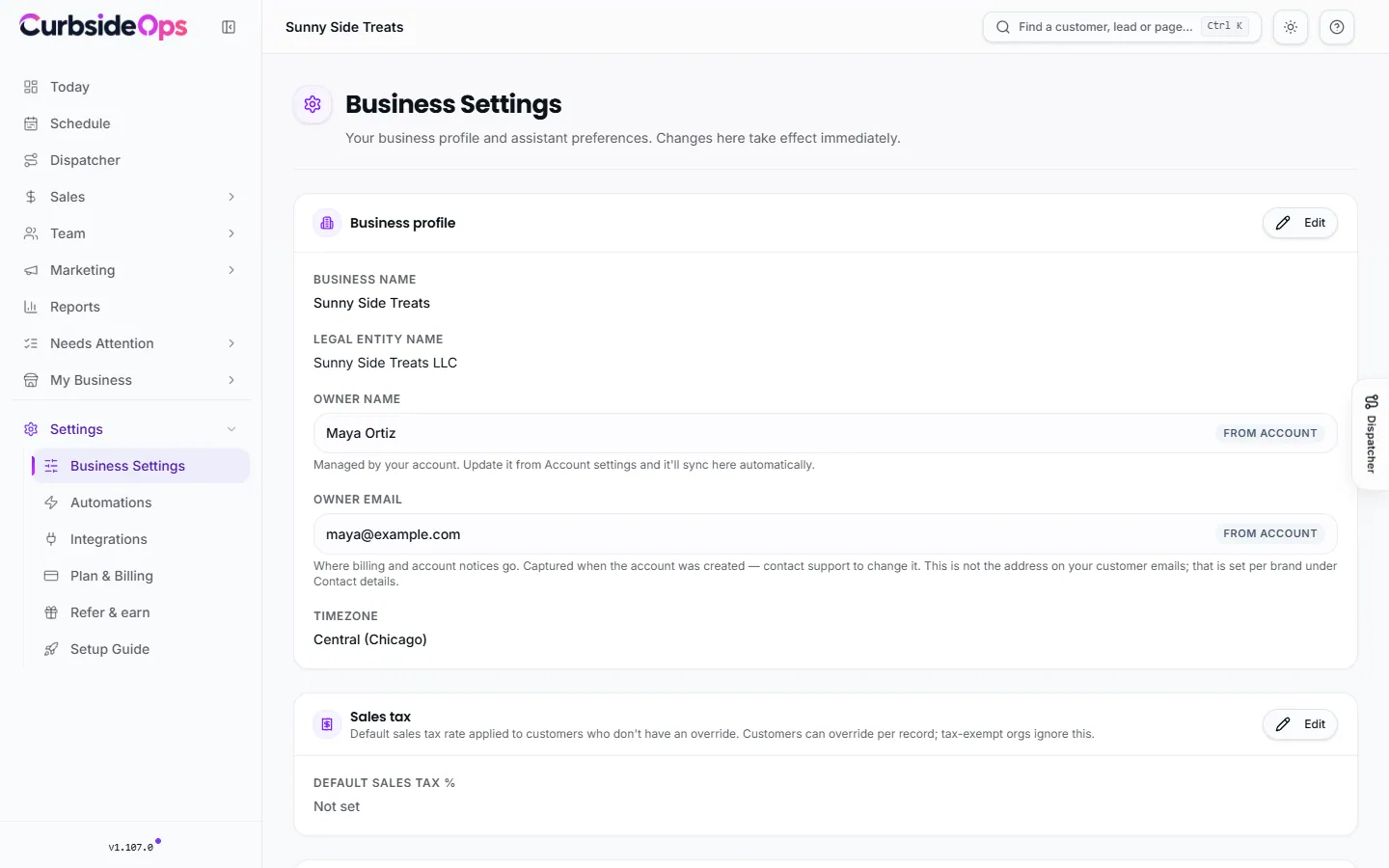
Task: Open the Setup Guide
Action: point(141,649)
